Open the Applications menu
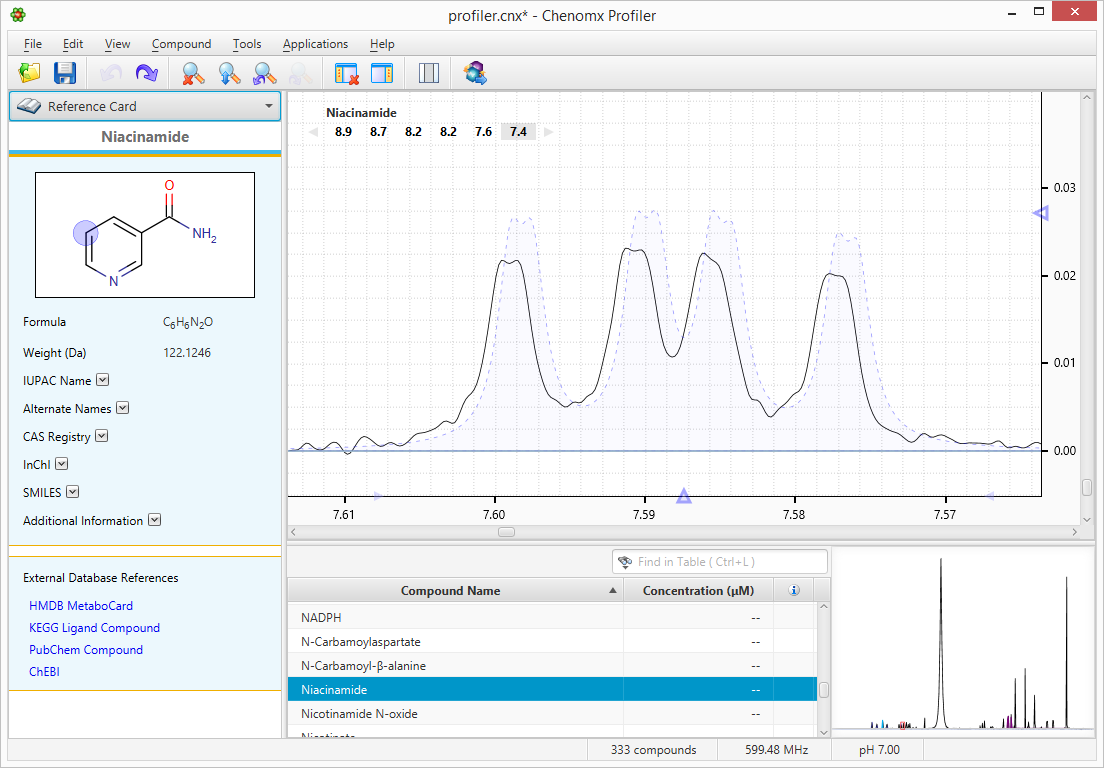The width and height of the screenshot is (1104, 768). pyautogui.click(x=315, y=44)
